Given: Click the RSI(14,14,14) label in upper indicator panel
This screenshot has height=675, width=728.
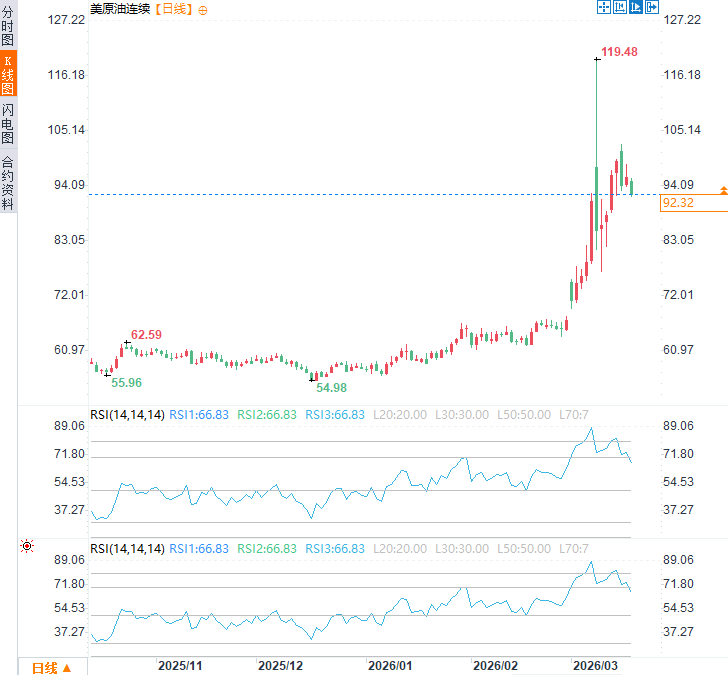Looking at the screenshot, I should [127, 415].
